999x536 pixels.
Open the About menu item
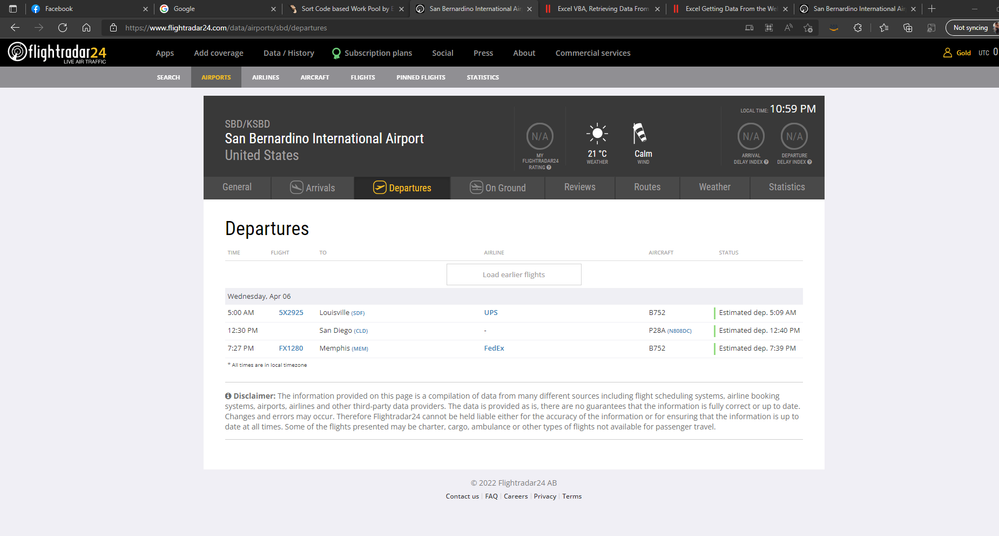tap(524, 53)
